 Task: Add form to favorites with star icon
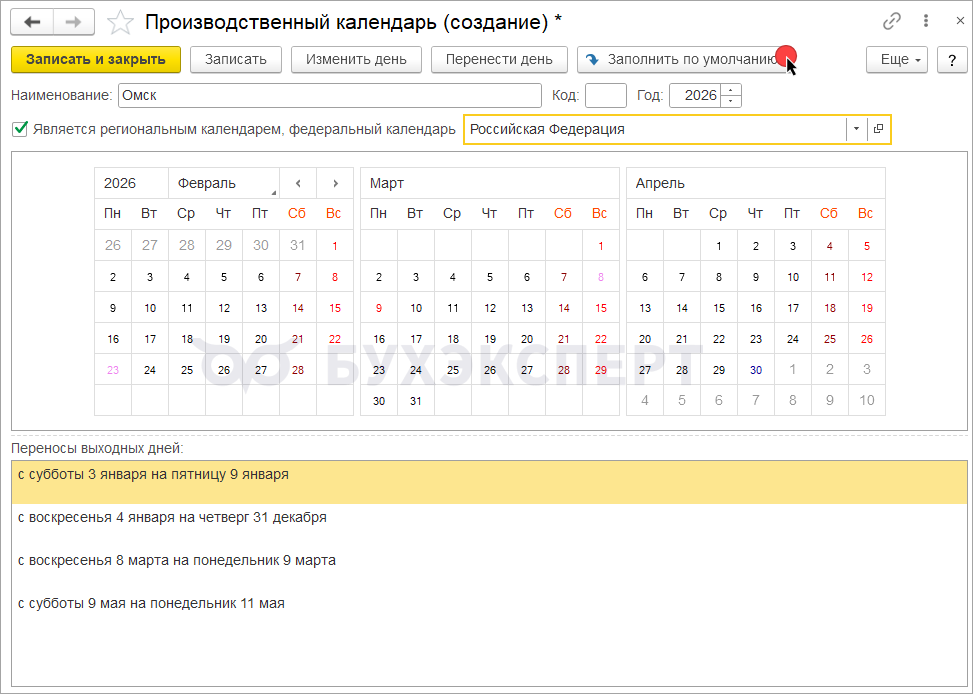click(x=119, y=22)
